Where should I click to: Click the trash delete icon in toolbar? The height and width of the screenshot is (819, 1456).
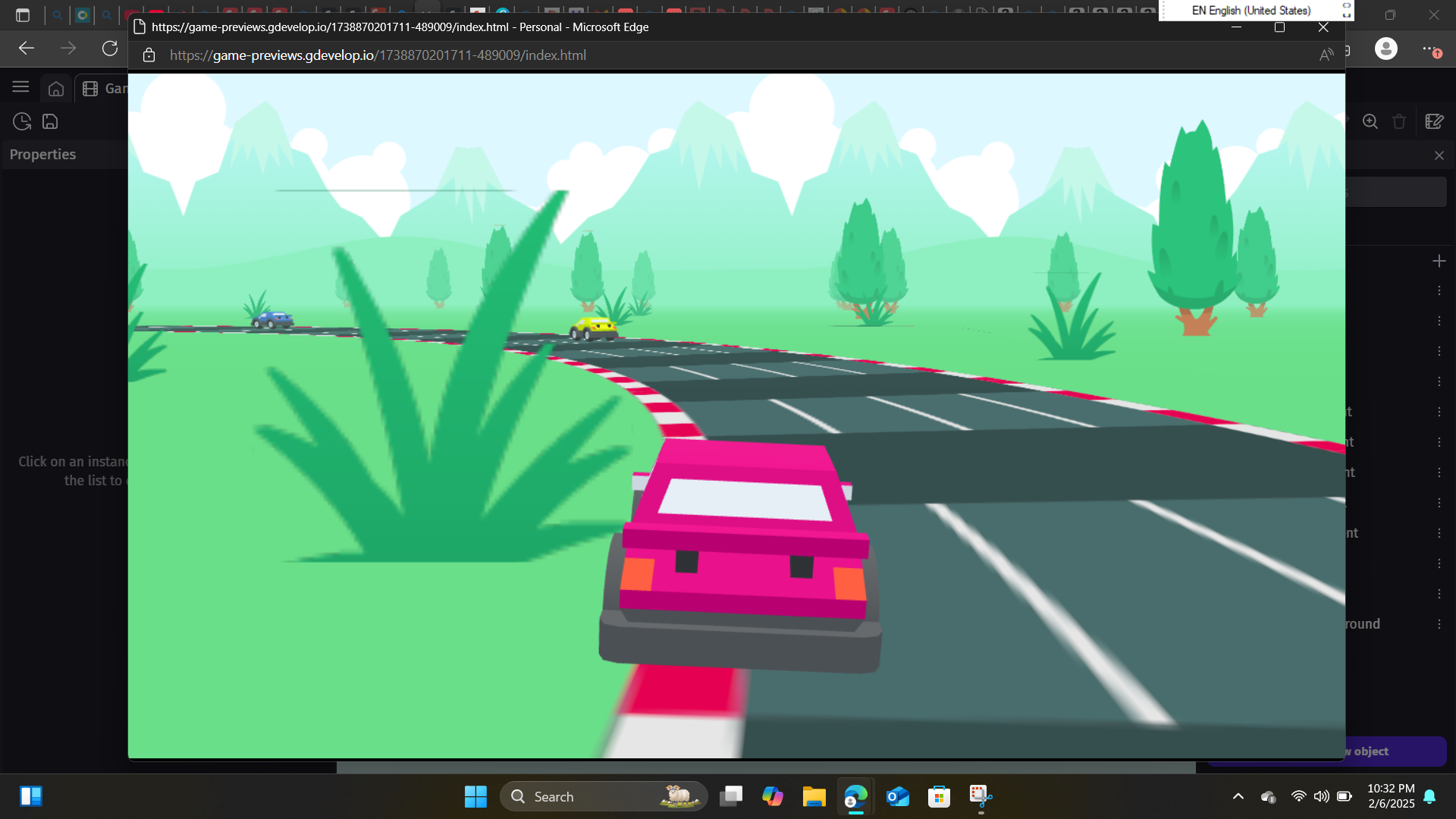coord(1399,121)
